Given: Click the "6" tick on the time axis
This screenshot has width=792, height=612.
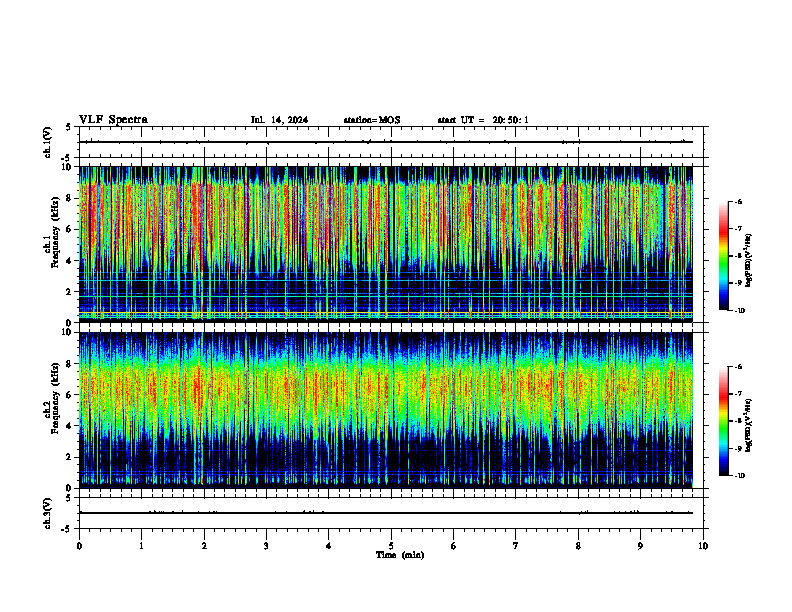Looking at the screenshot, I should pyautogui.click(x=454, y=546).
